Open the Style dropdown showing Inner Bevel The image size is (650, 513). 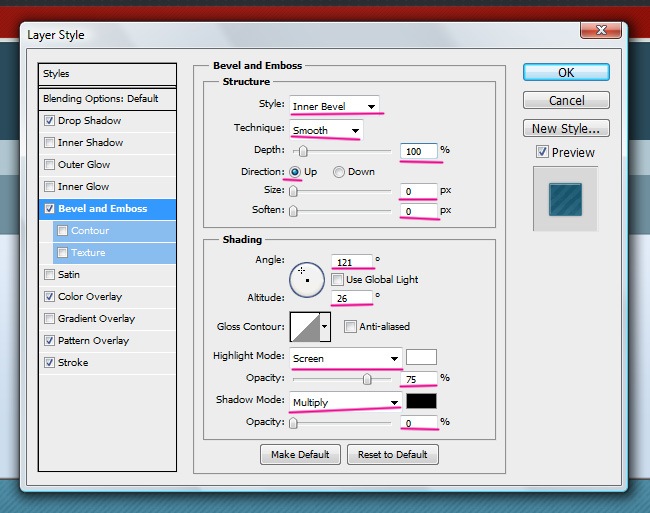click(334, 106)
